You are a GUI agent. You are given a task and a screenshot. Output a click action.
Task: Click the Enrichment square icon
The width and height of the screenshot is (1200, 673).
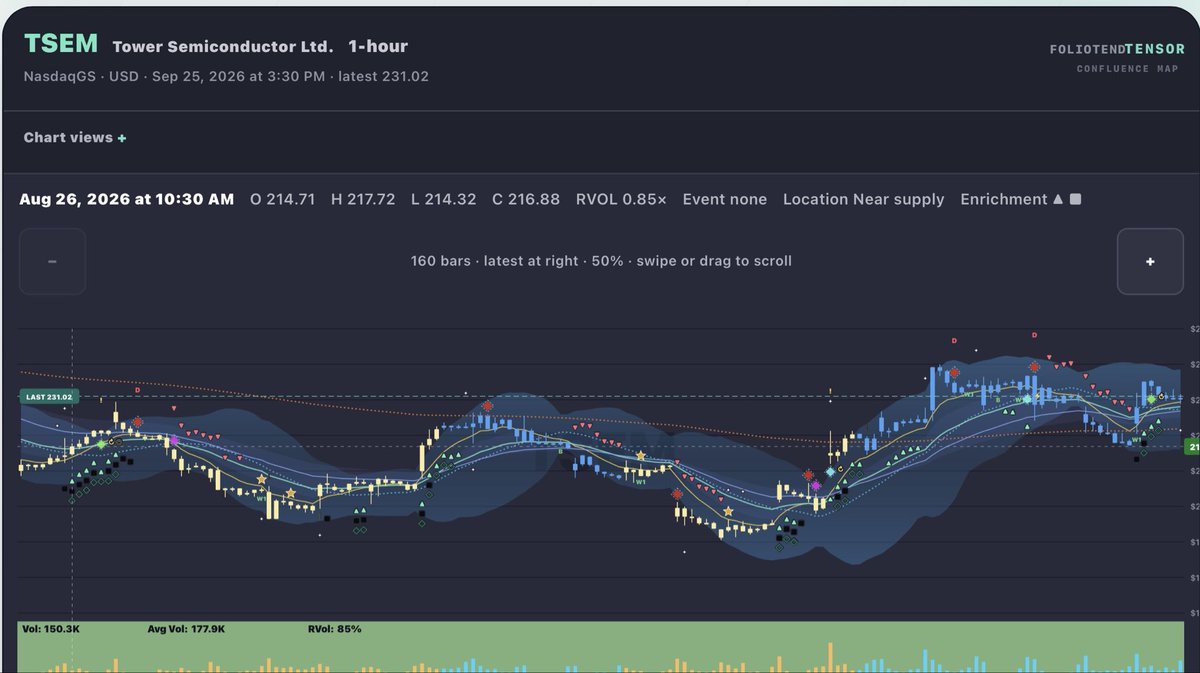(x=1076, y=199)
